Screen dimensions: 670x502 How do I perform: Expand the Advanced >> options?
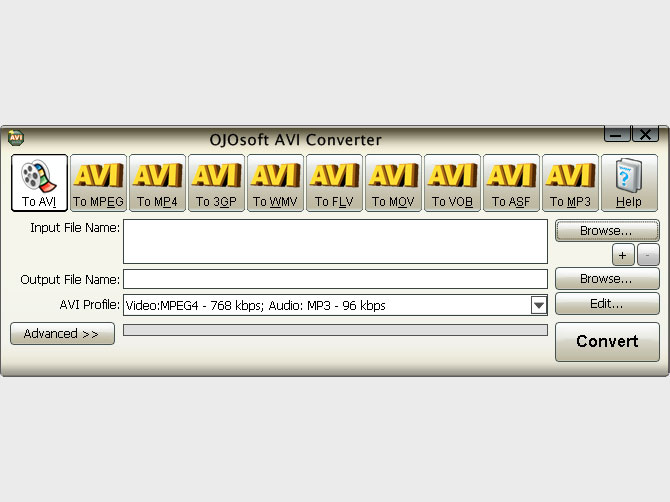pyautogui.click(x=62, y=333)
